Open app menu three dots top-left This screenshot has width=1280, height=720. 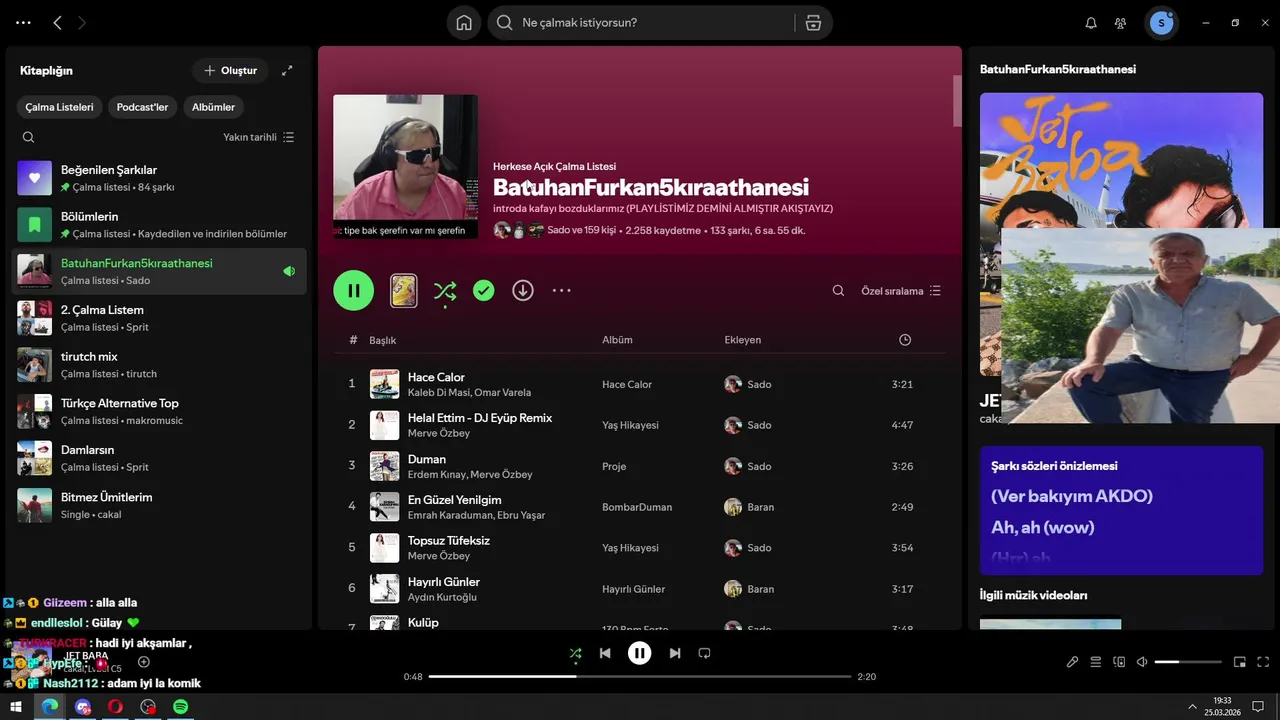coord(23,22)
